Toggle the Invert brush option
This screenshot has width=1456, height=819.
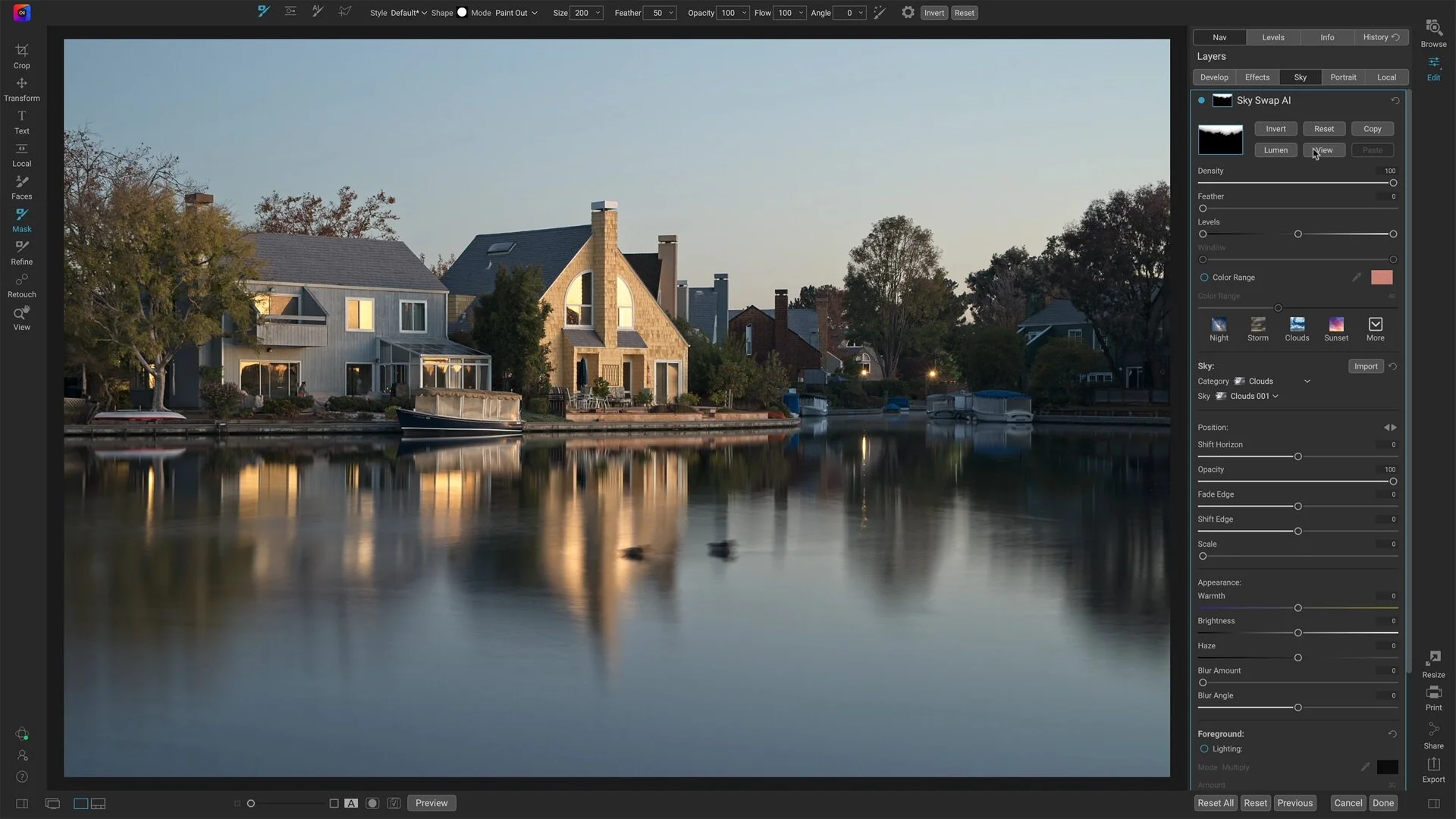[x=934, y=13]
